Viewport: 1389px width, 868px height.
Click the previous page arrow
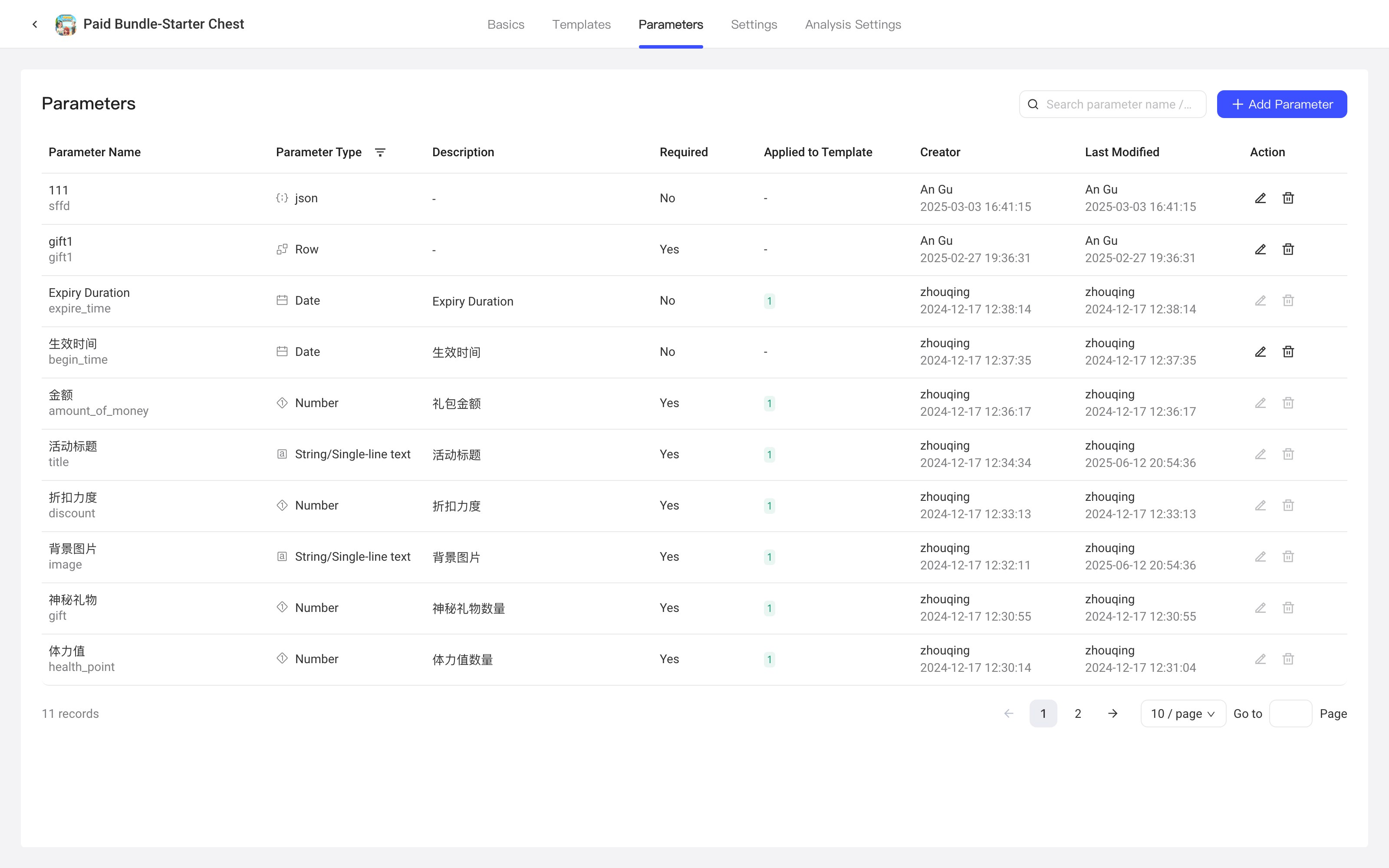(x=1008, y=713)
